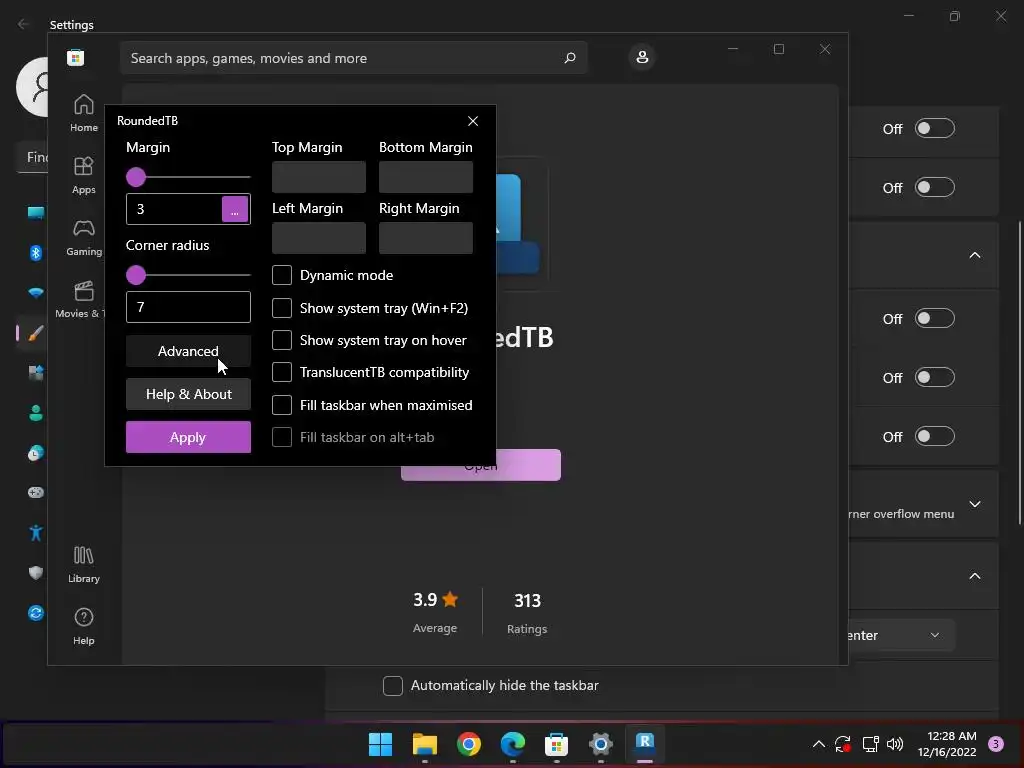Open Movies & TV in Store sidebar

84,299
